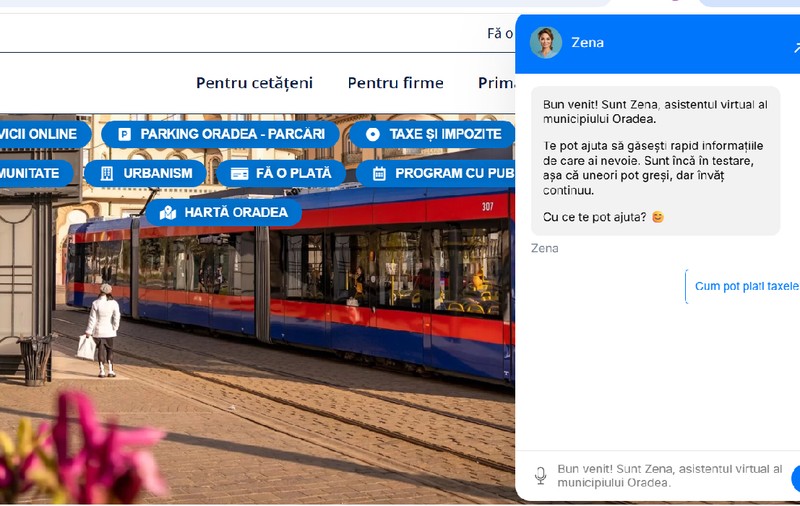This screenshot has height=506, width=800.
Task: Click Zena's avatar picture in chat header
Action: point(546,43)
